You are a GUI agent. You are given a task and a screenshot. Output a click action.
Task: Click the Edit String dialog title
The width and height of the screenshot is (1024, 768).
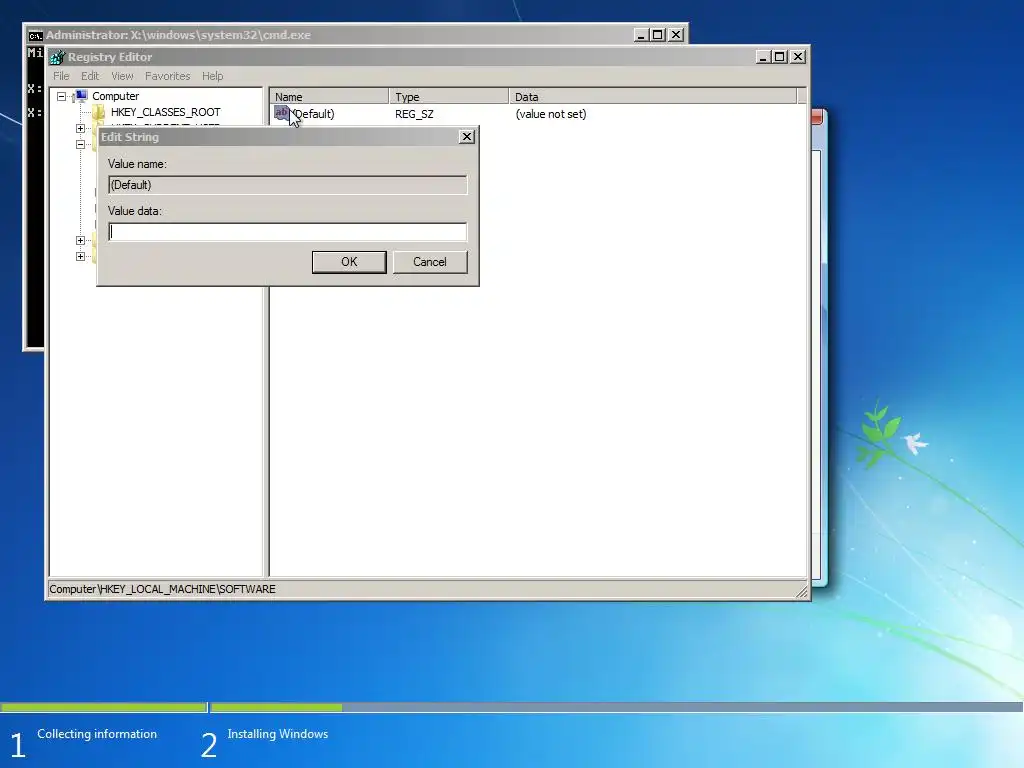pyautogui.click(x=130, y=137)
